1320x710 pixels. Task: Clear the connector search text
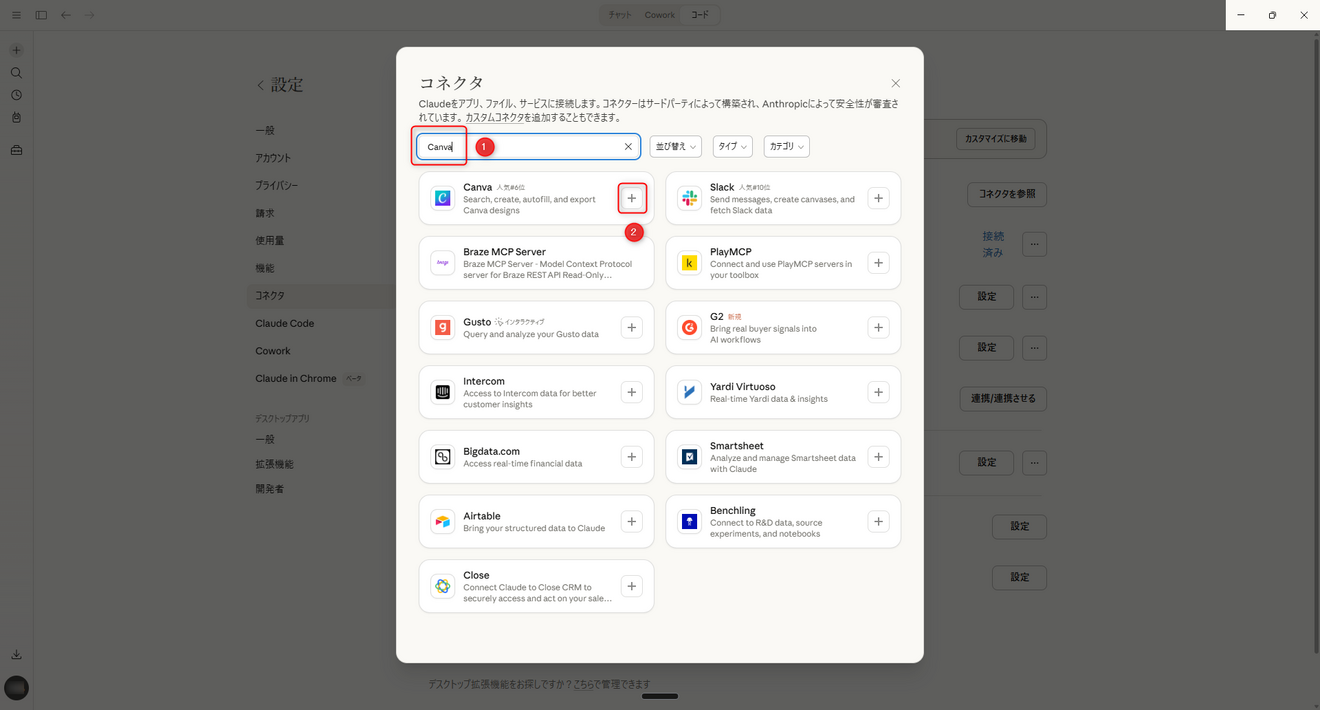628,147
